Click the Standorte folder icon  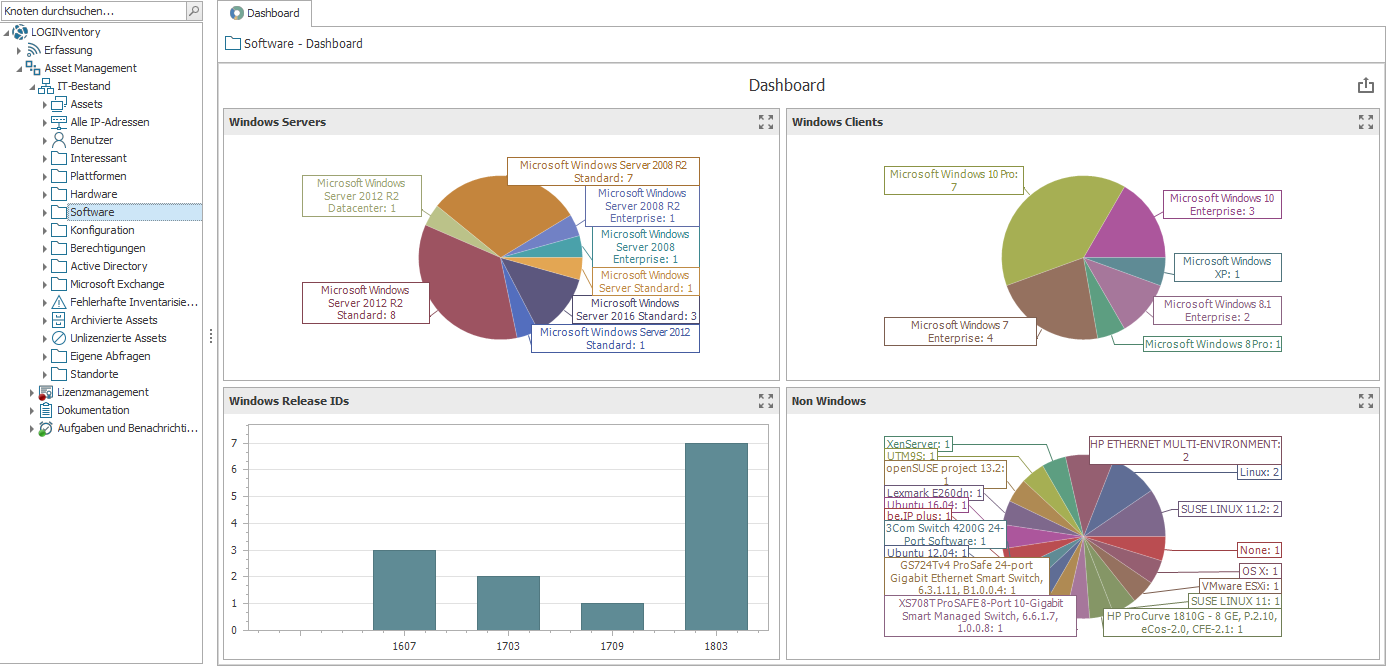59,374
